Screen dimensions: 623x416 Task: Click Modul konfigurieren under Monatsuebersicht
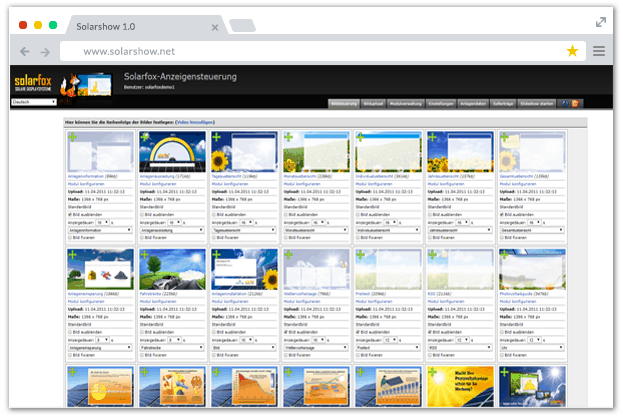click(x=302, y=184)
